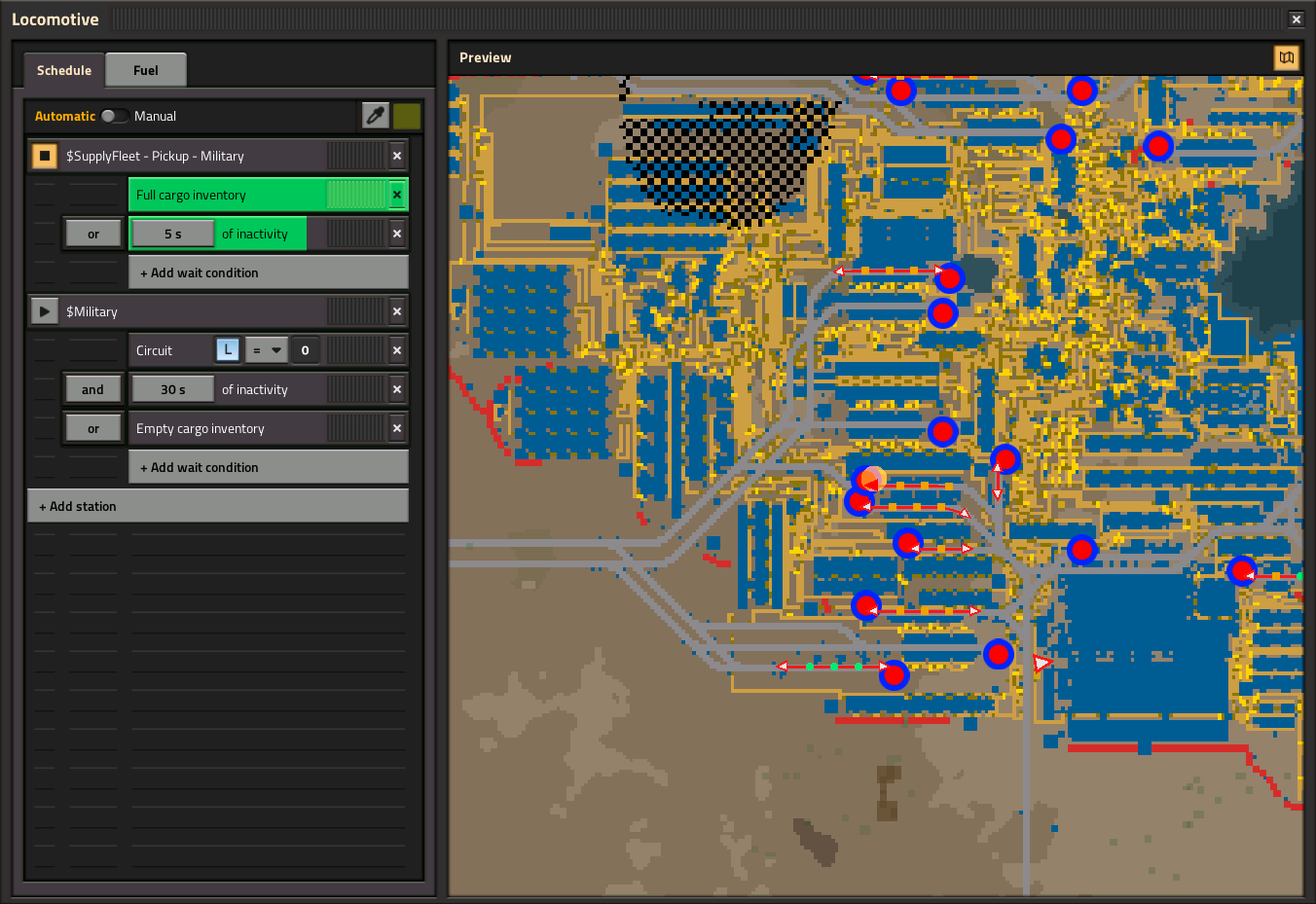Screen dimensions: 1316x904
Task: Remove the $Military station from the schedule
Action: 396,310
